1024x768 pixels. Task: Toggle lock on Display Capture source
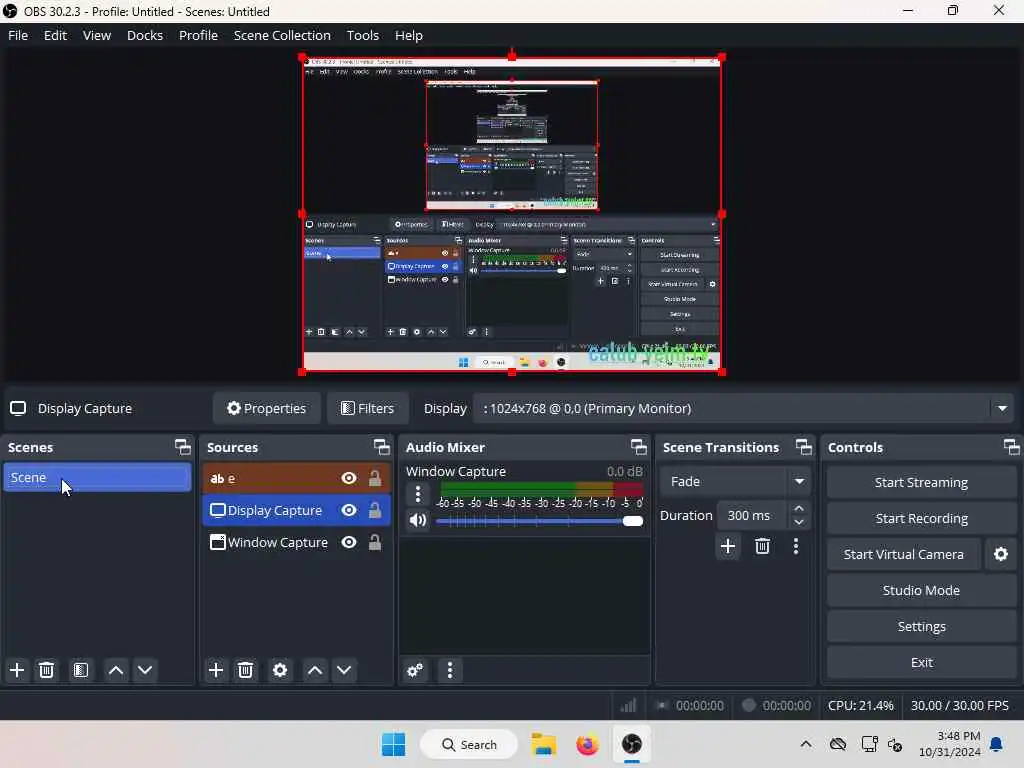click(x=375, y=510)
